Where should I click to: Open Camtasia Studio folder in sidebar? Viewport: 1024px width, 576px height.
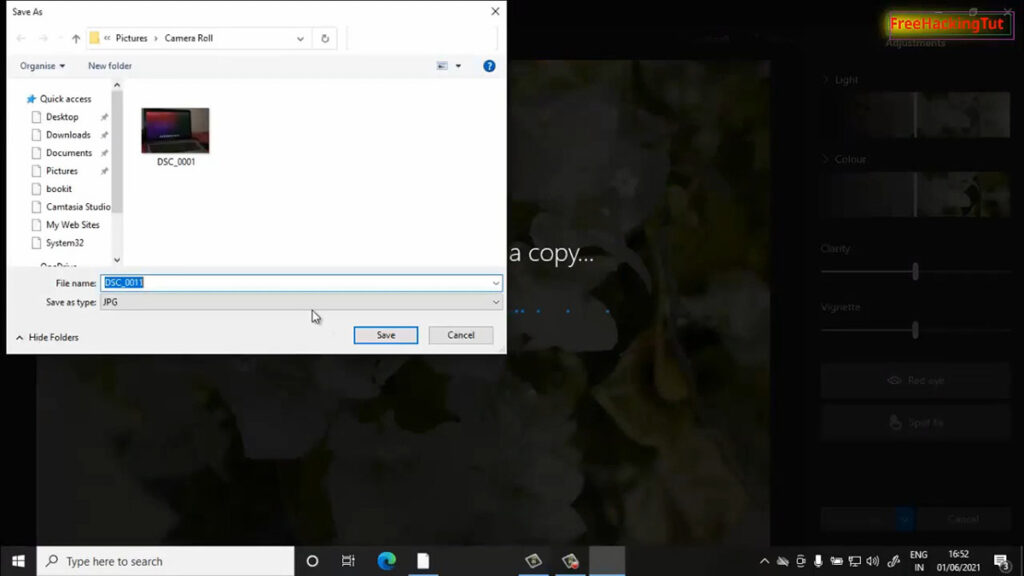click(x=78, y=207)
